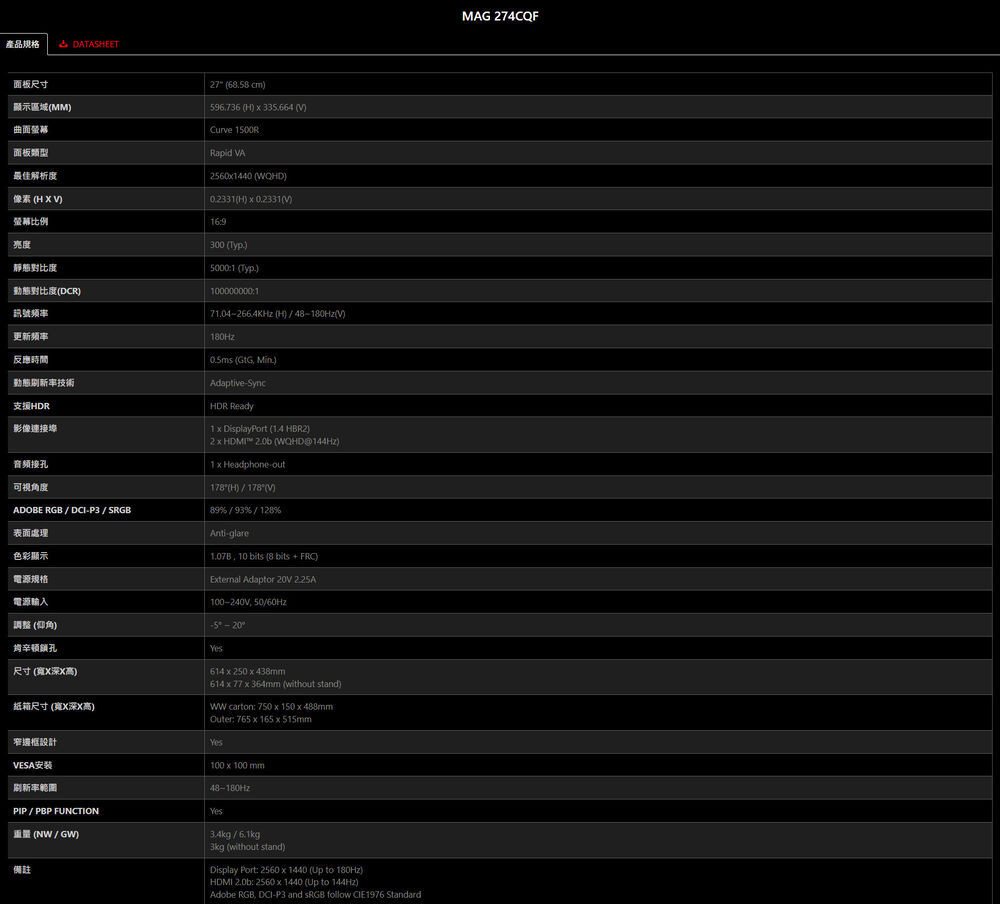Click the Anti-glare surface treatment value
The height and width of the screenshot is (904, 1000).
pos(229,533)
